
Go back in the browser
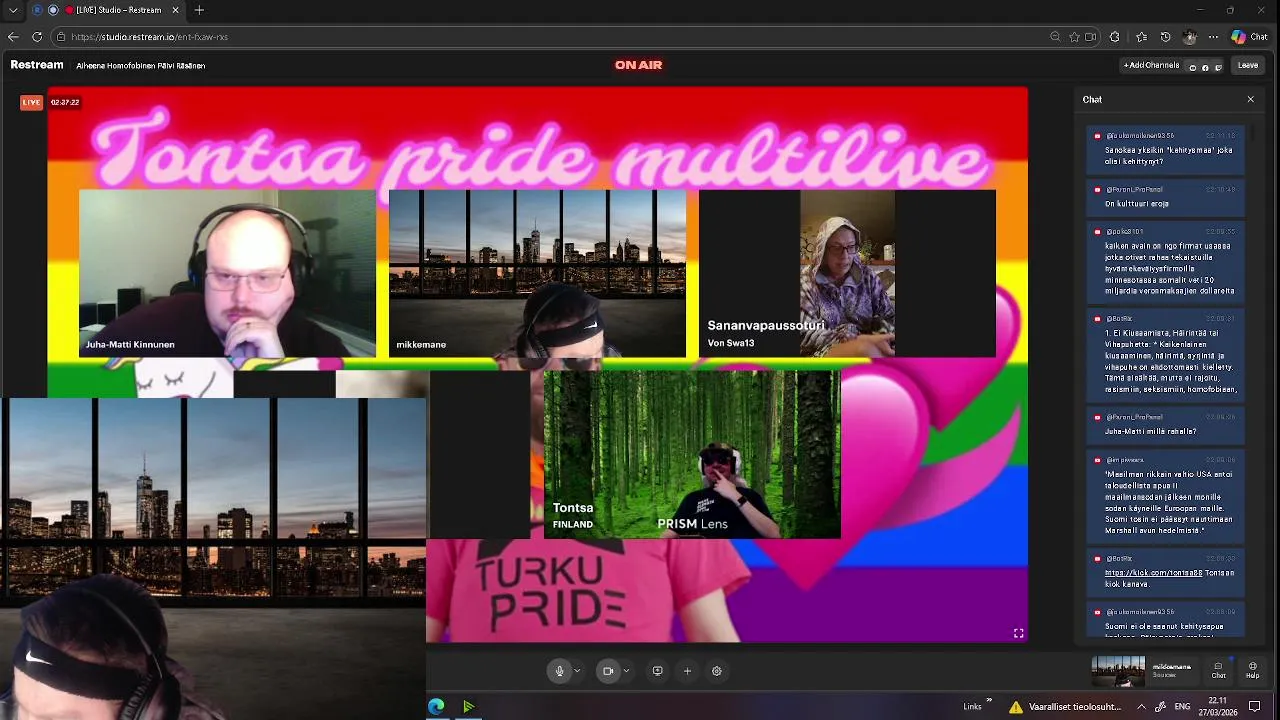[x=13, y=37]
